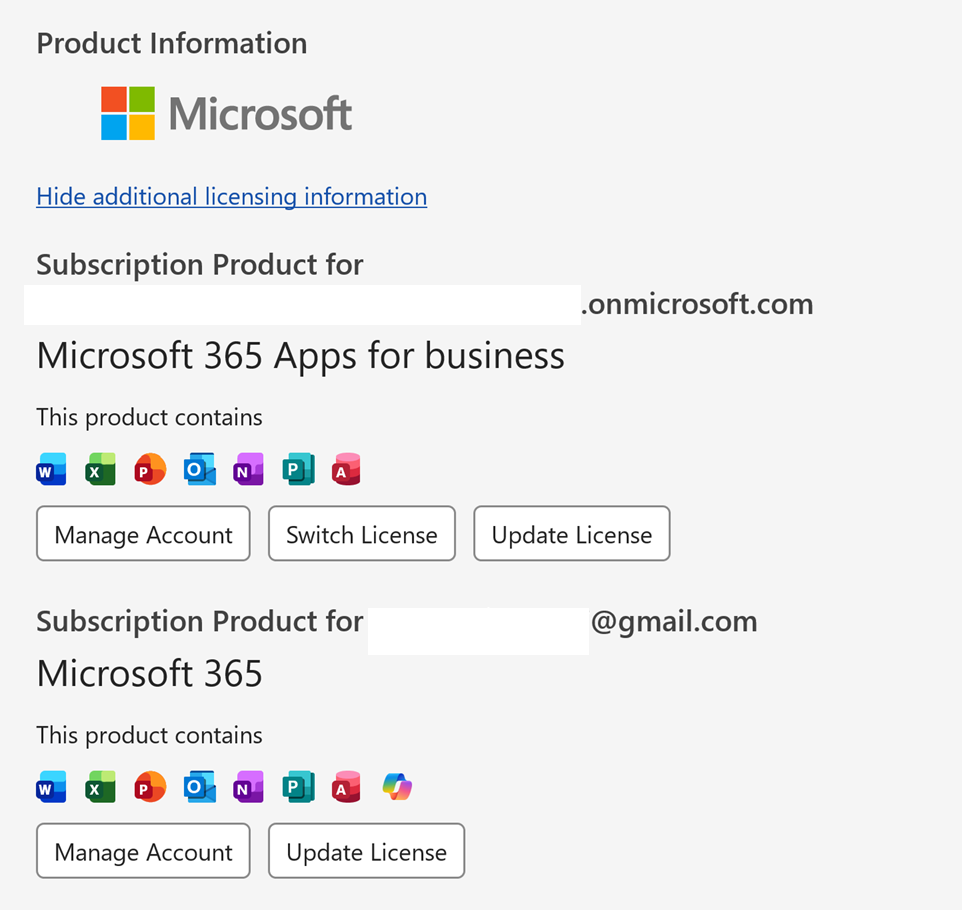962x910 pixels.
Task: Click the PowerPoint icon under gmail subscription
Action: point(150,787)
